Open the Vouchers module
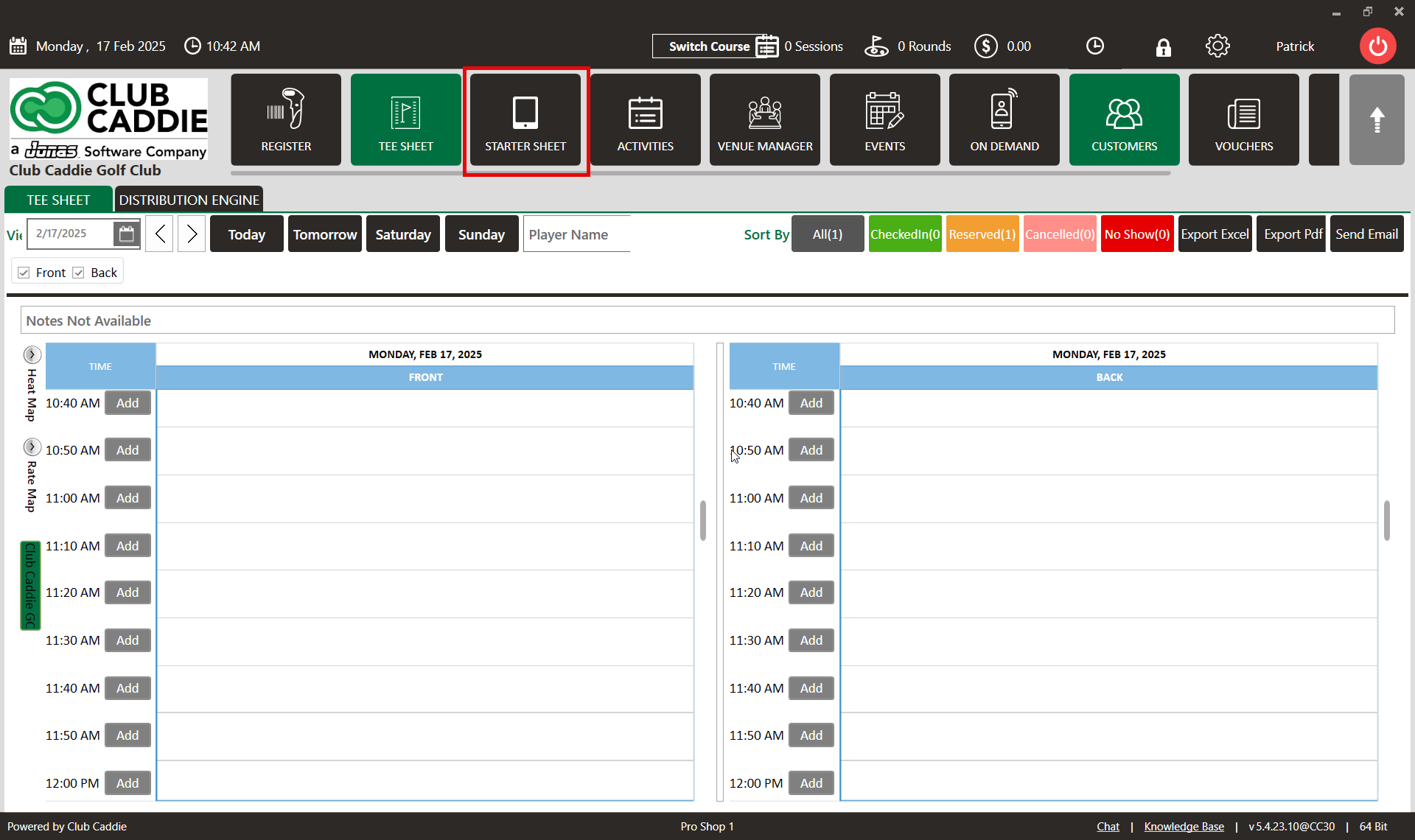This screenshot has width=1415, height=840. 1244,119
